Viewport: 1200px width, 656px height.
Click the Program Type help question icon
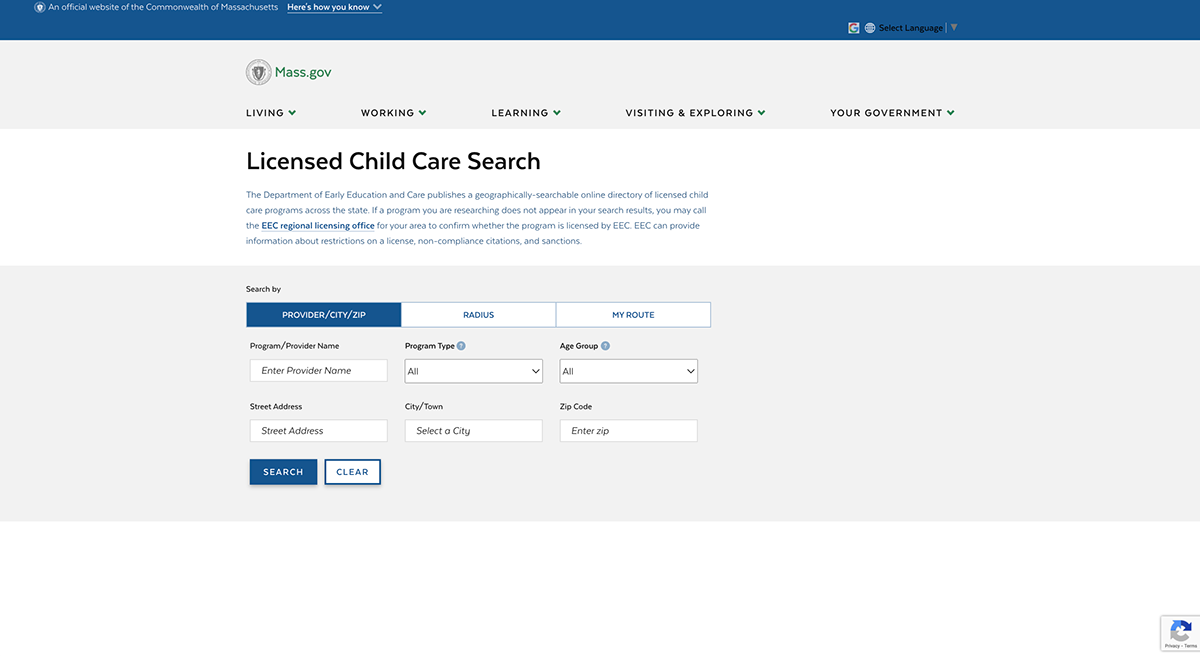click(461, 346)
